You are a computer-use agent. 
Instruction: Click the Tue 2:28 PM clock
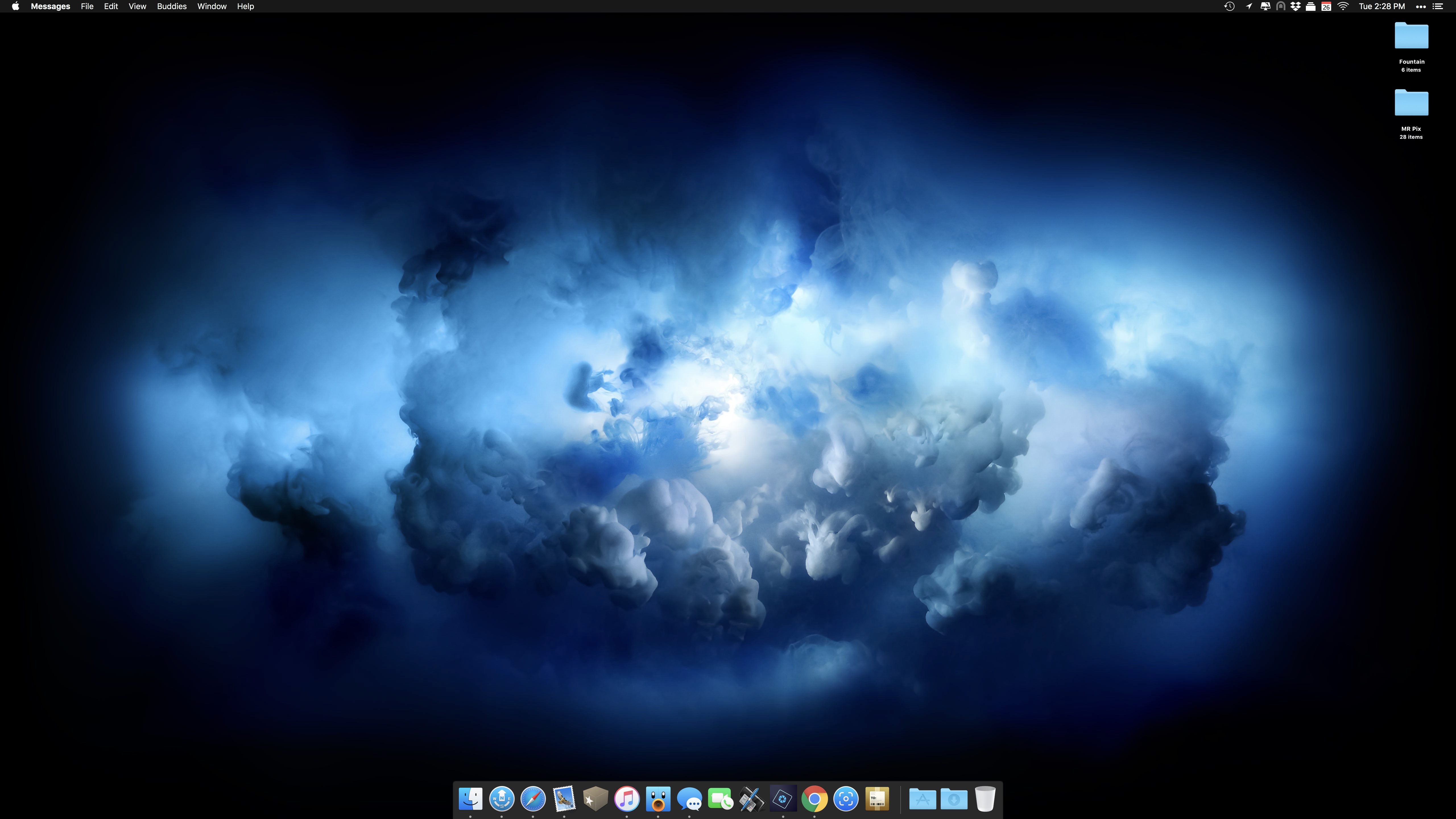[1381, 6]
